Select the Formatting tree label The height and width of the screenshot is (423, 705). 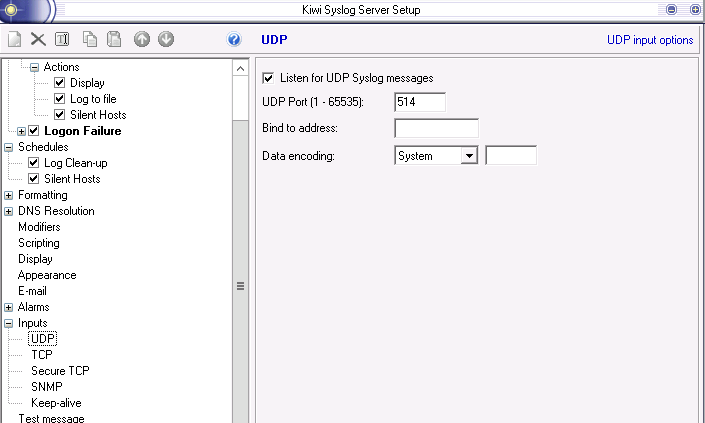43,195
